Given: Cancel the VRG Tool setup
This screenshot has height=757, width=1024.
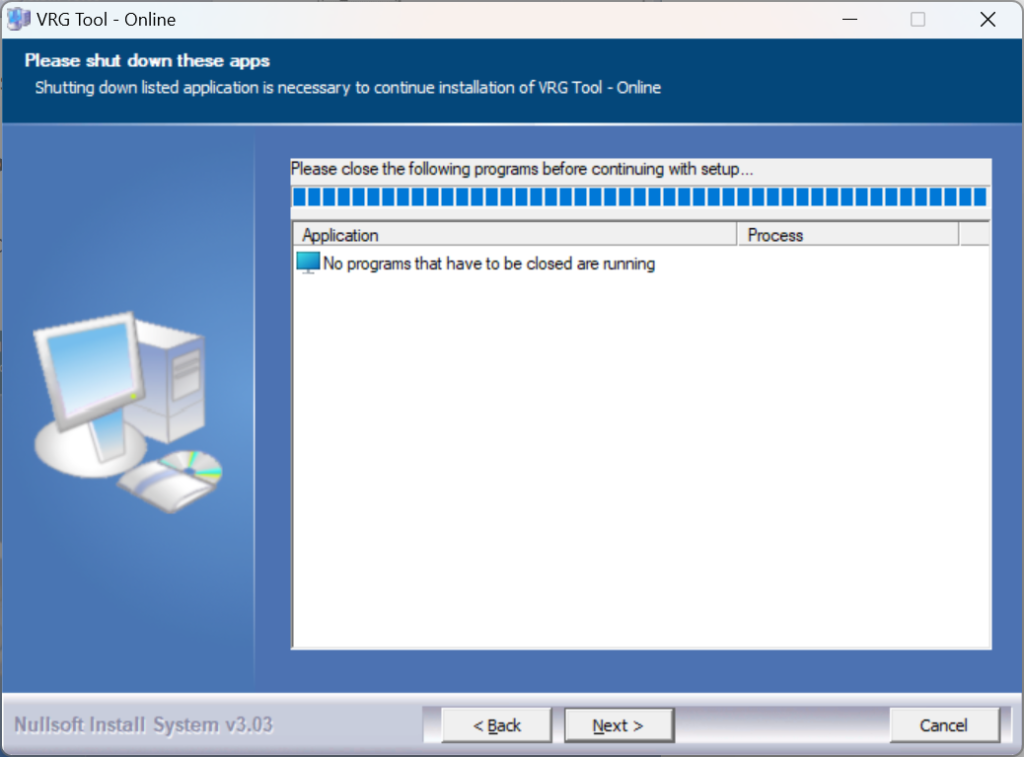Looking at the screenshot, I should [944, 725].
